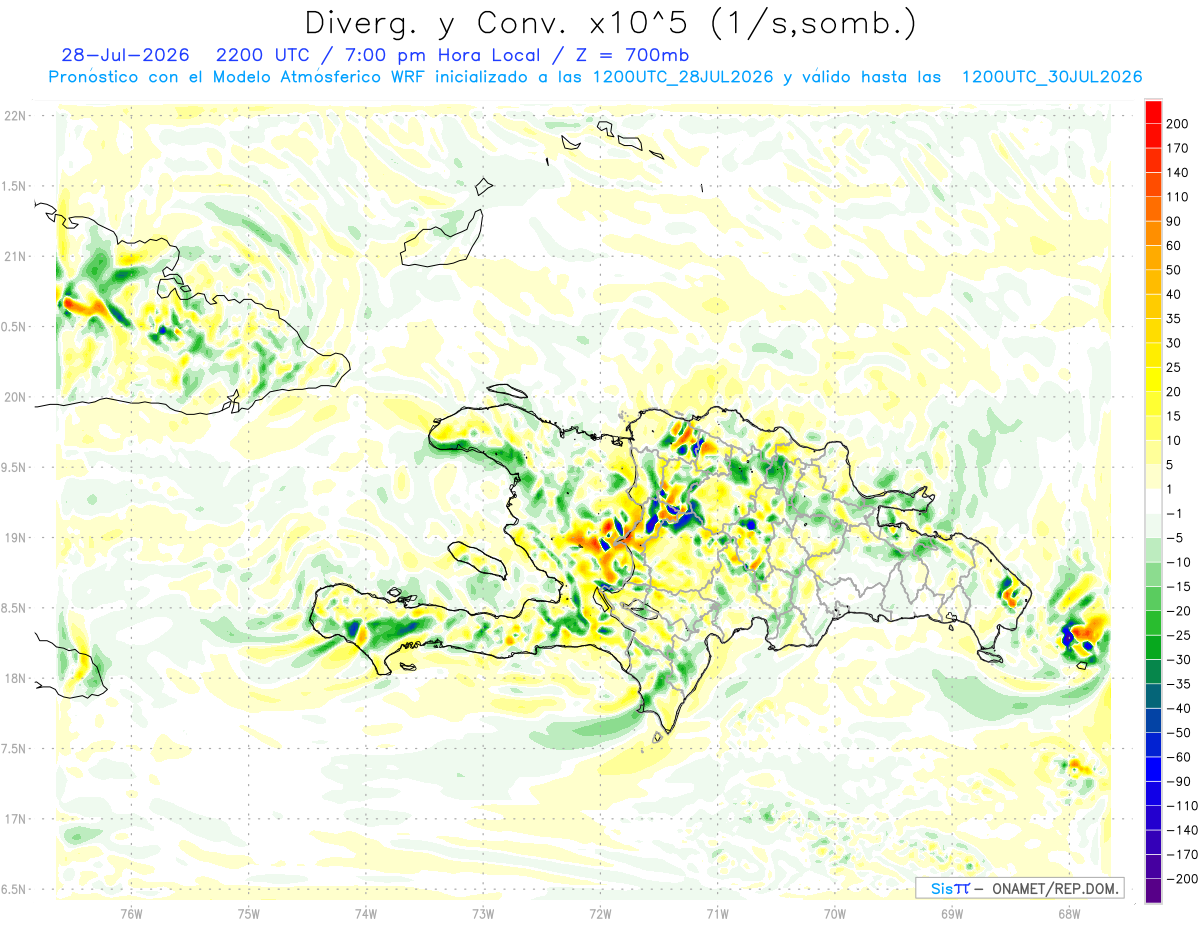Click the '1.5N' latitude label
Screen dimensions: 1200x927
point(14,186)
